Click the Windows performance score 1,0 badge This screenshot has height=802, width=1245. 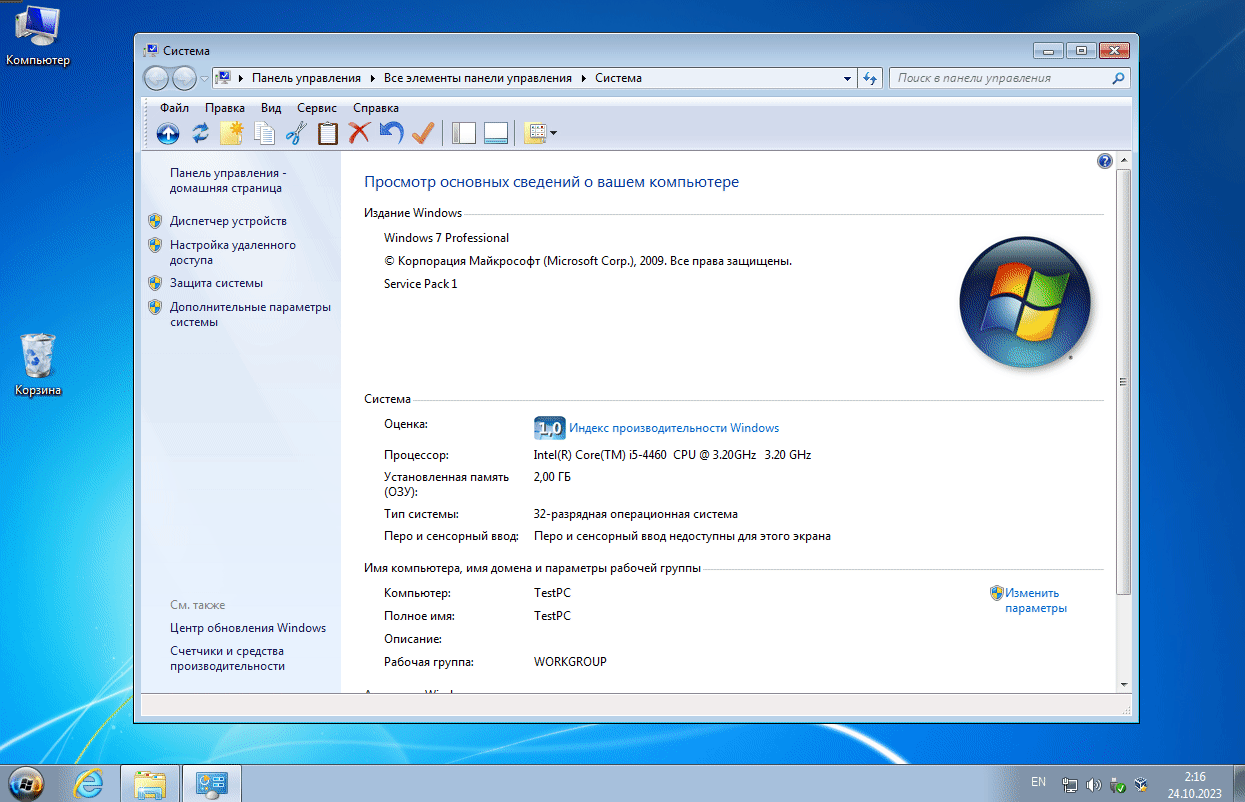pos(550,428)
